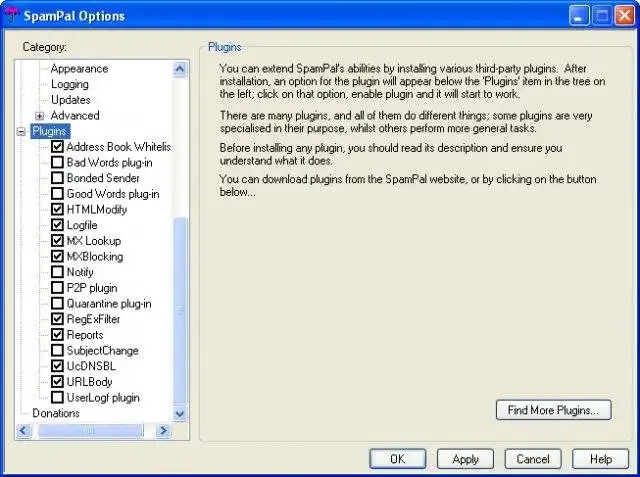Expand the Advanced tree node
Image resolution: width=640 pixels, height=477 pixels.
pyautogui.click(x=40, y=116)
